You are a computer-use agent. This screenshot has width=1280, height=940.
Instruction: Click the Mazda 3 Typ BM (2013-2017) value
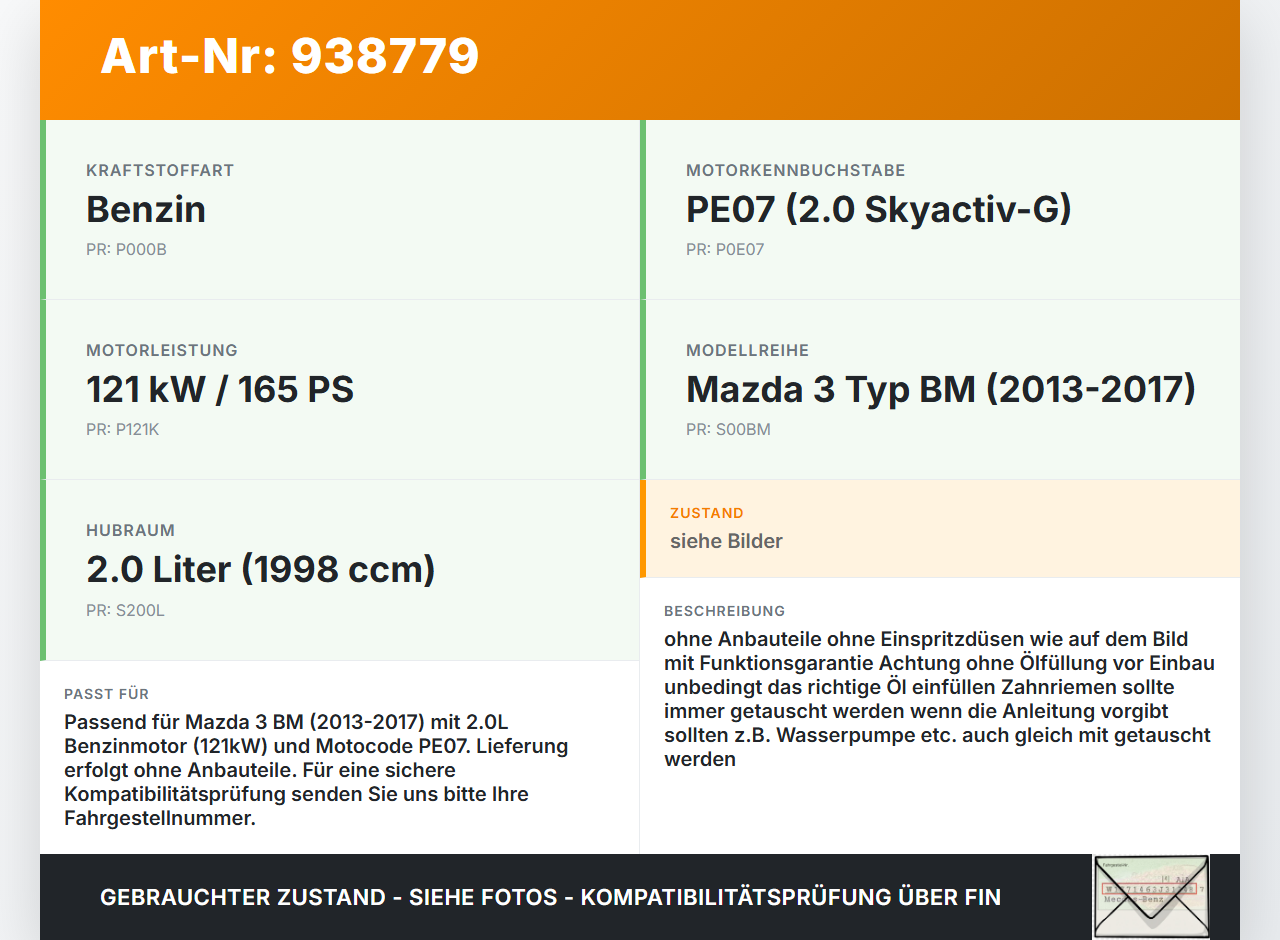(x=941, y=389)
